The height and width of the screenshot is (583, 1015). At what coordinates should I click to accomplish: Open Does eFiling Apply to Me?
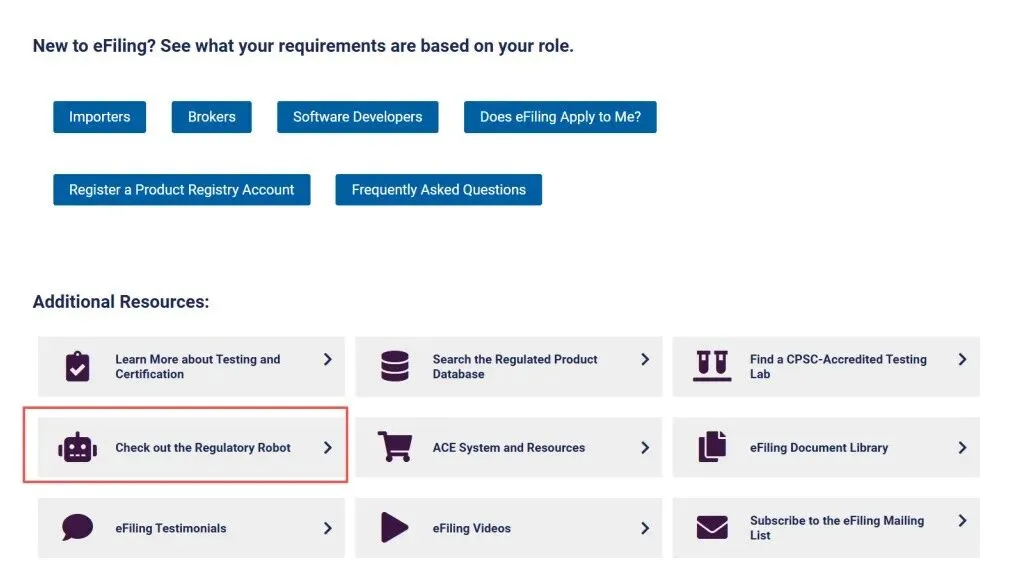[560, 117]
